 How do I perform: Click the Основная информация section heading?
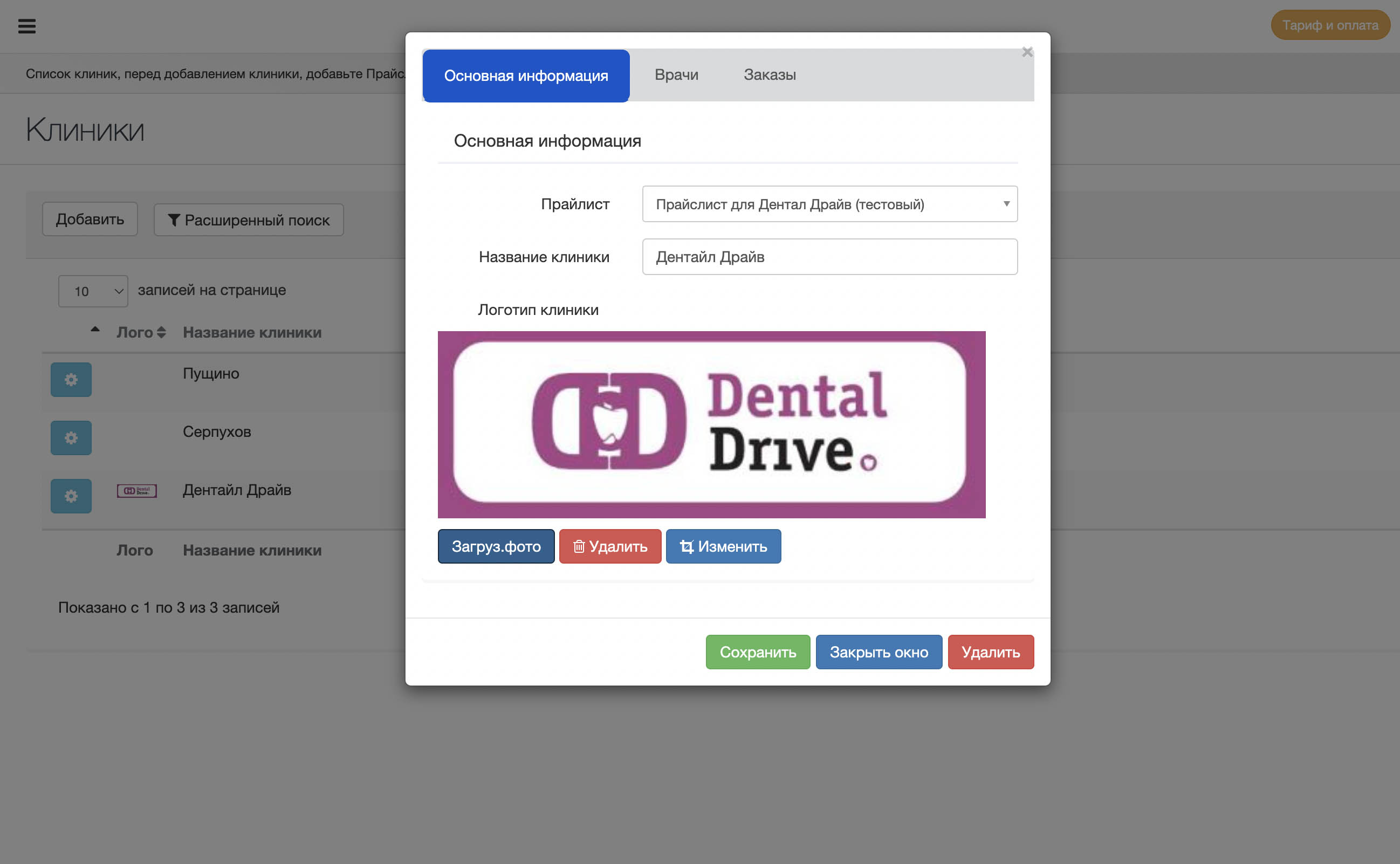pyautogui.click(x=547, y=141)
